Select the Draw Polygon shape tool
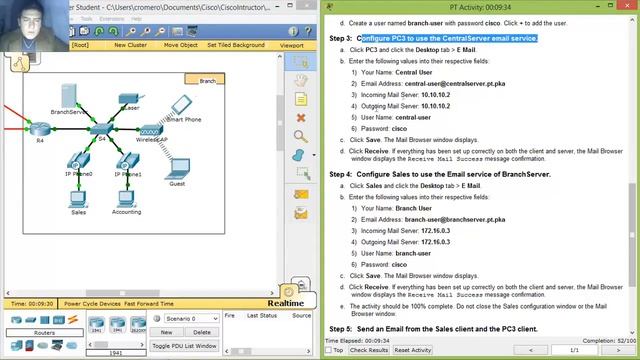Viewport: 640px width, 360px height. click(299, 155)
